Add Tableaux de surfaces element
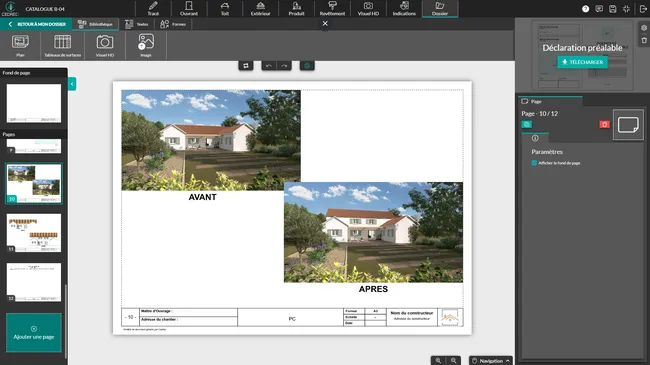650x365 pixels. 63,45
